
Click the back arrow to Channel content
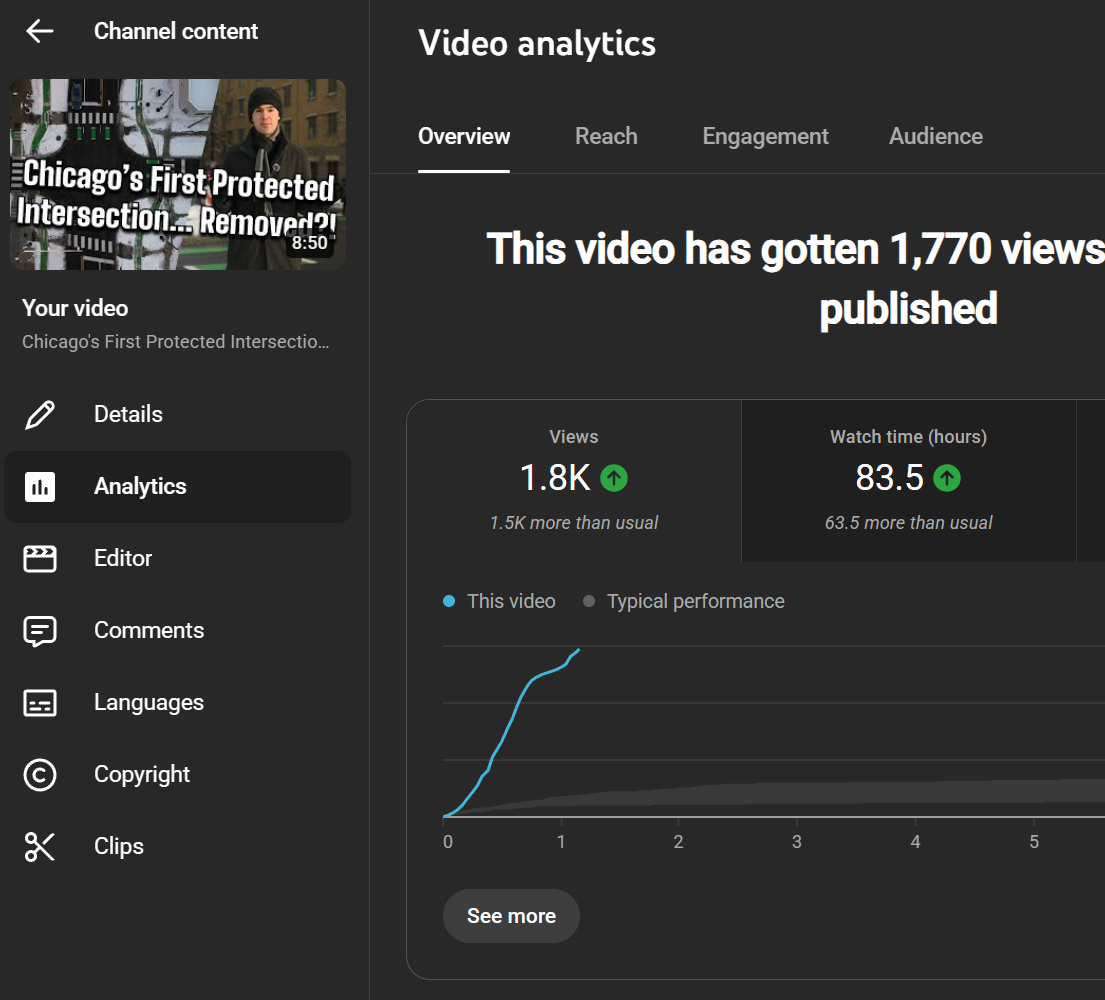(x=40, y=31)
